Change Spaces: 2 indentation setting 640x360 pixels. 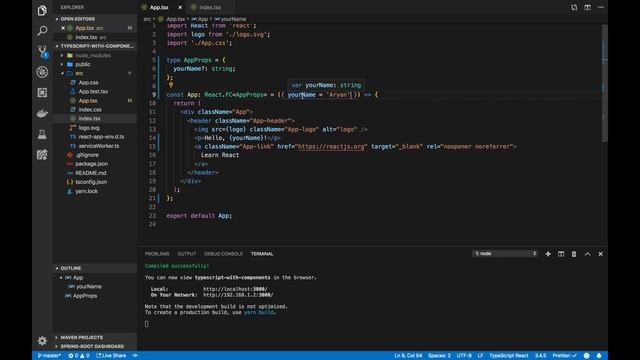click(x=439, y=356)
